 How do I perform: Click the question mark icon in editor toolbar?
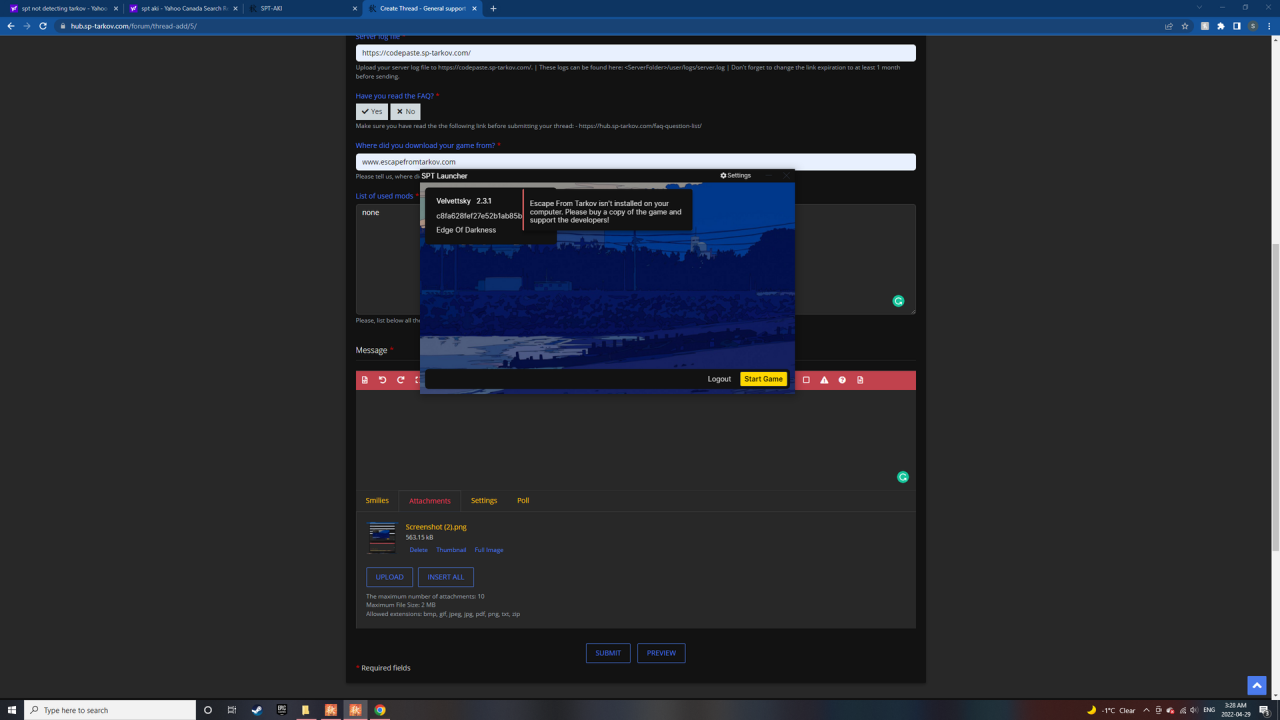pyautogui.click(x=842, y=380)
